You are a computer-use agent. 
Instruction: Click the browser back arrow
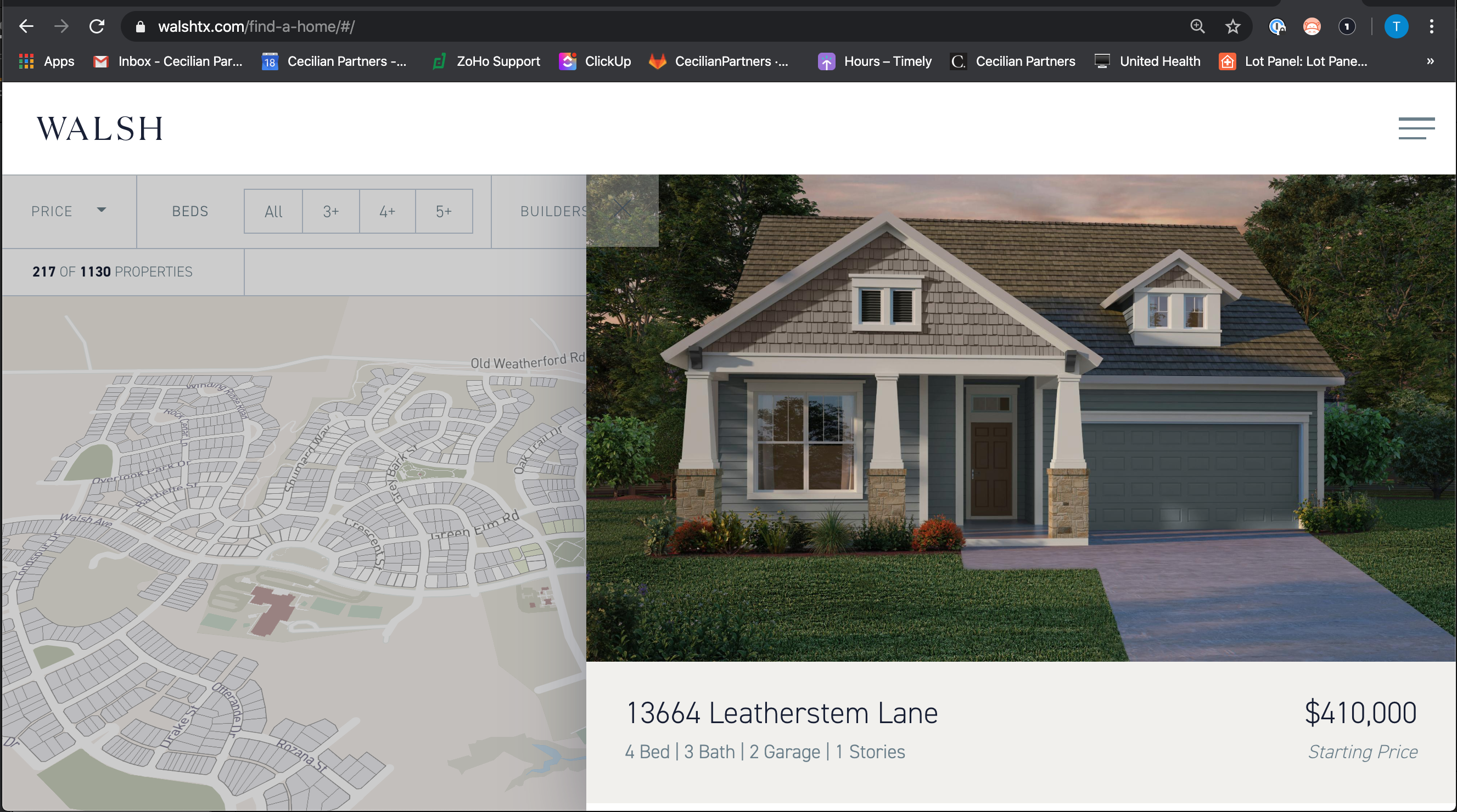point(26,26)
